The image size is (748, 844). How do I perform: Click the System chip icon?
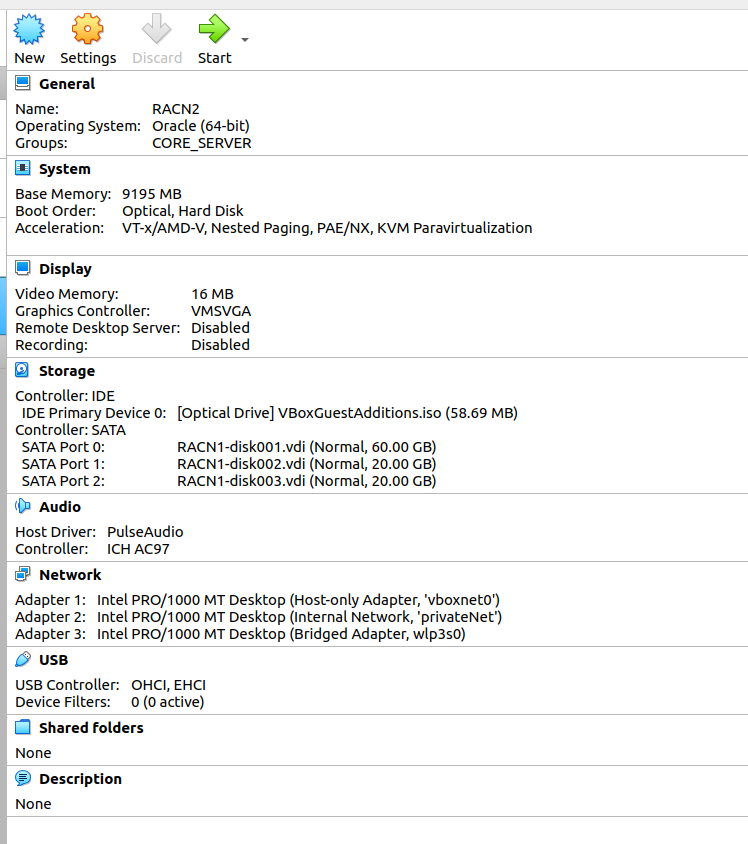tap(23, 168)
